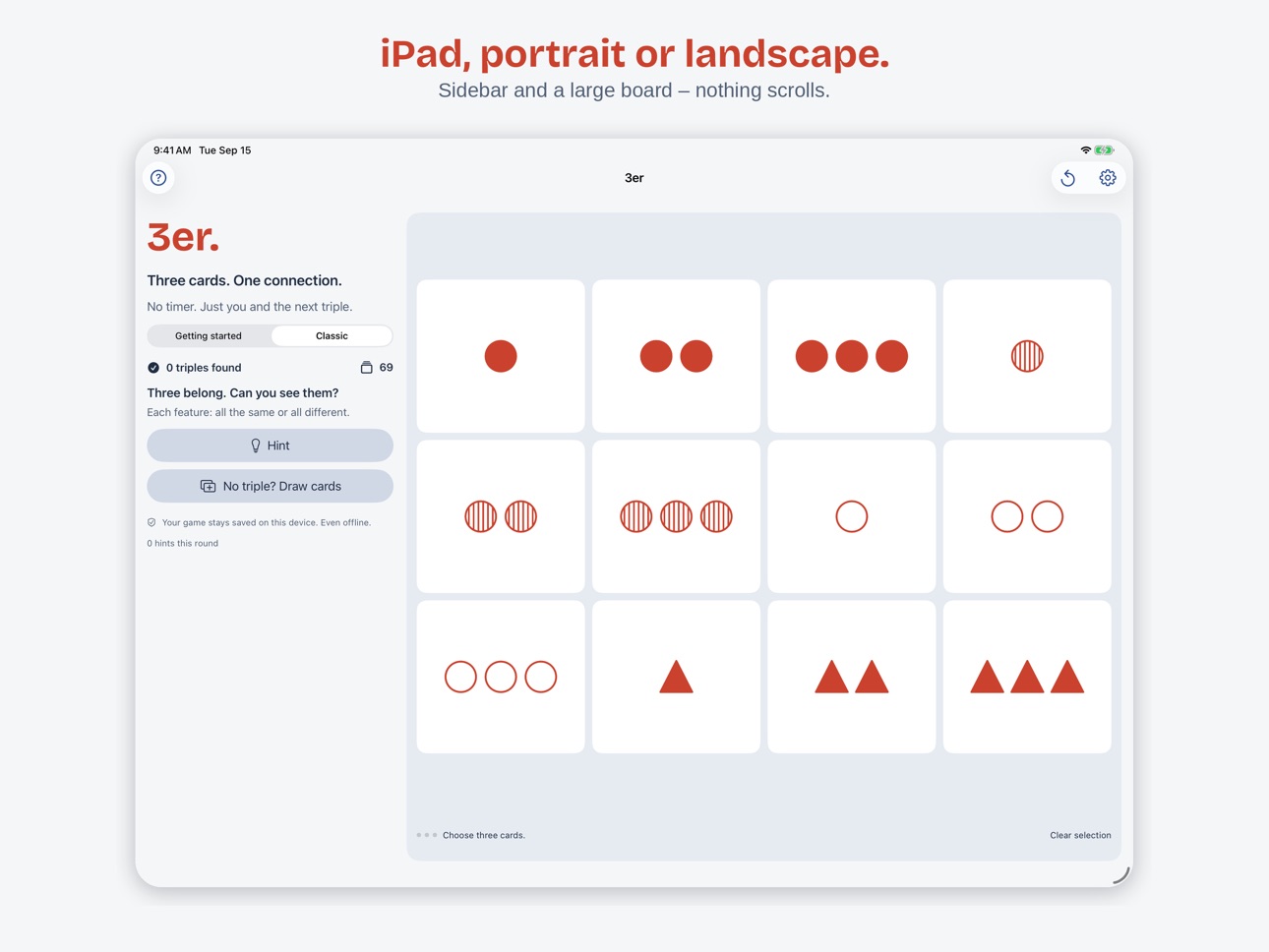This screenshot has width=1269, height=952.
Task: Open settings gear icon
Action: (x=1108, y=178)
